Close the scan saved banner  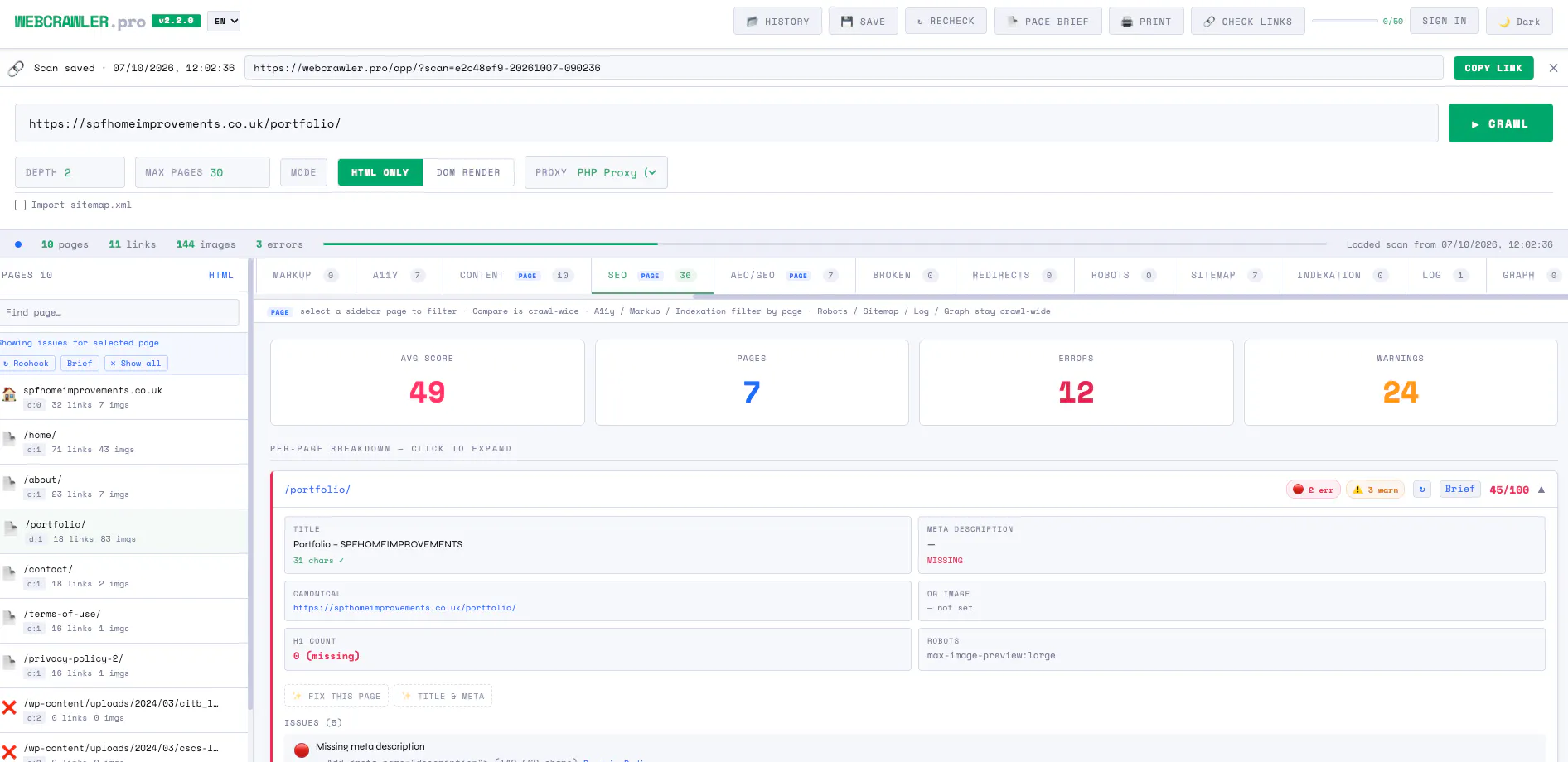coord(1553,68)
